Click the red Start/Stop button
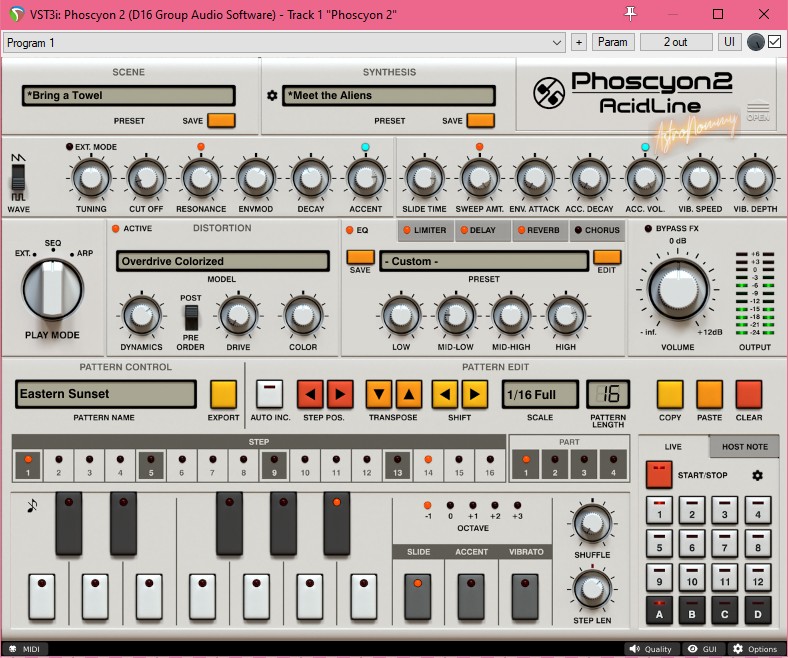Viewport: 788px width, 658px height. (x=659, y=475)
